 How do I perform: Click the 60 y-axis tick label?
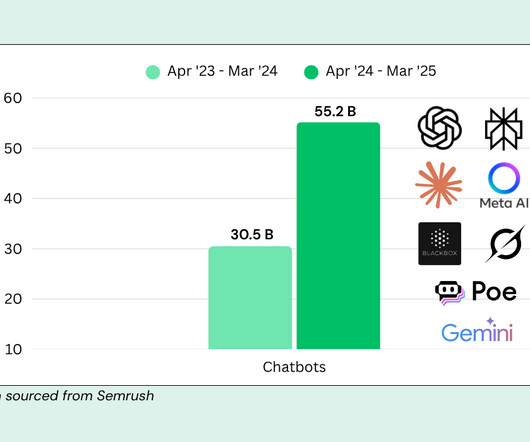click(x=13, y=98)
